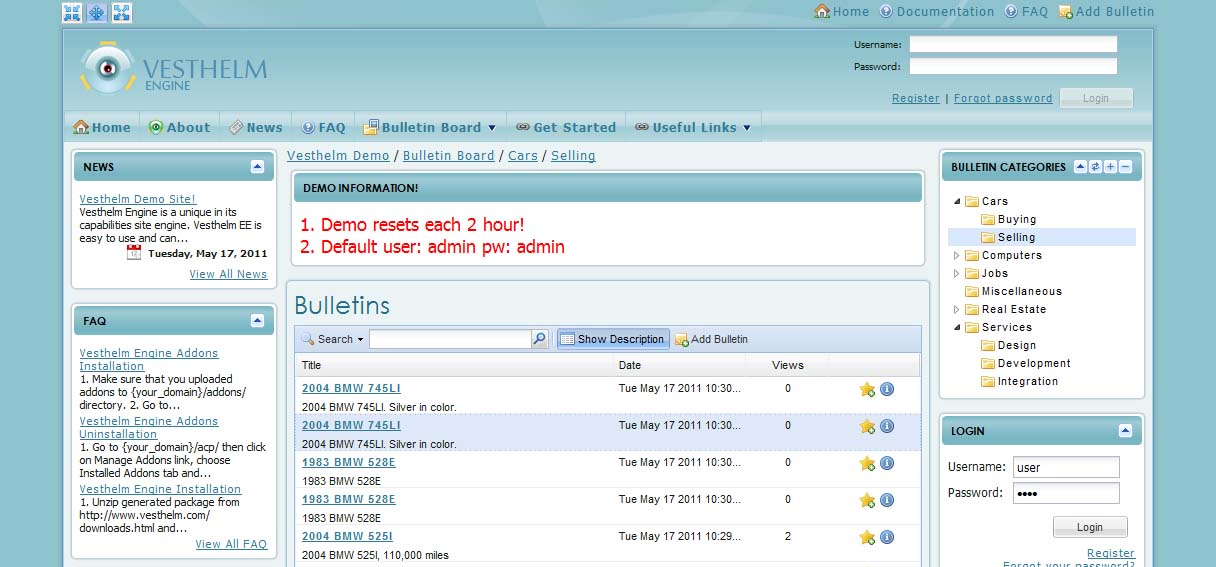Image resolution: width=1216 pixels, height=567 pixels.
Task: Open the Get Started menu item
Action: point(566,128)
